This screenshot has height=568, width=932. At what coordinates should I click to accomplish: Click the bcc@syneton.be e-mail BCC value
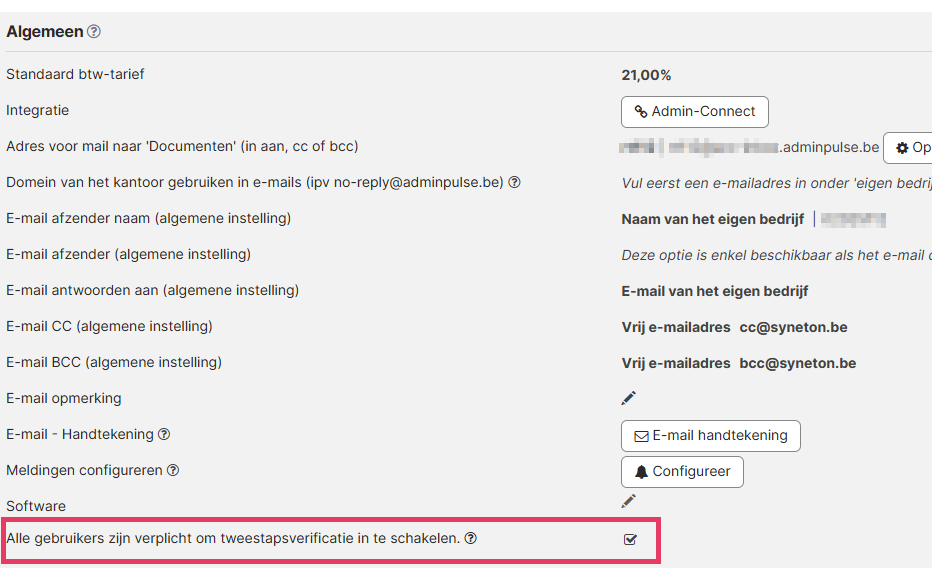coord(798,364)
